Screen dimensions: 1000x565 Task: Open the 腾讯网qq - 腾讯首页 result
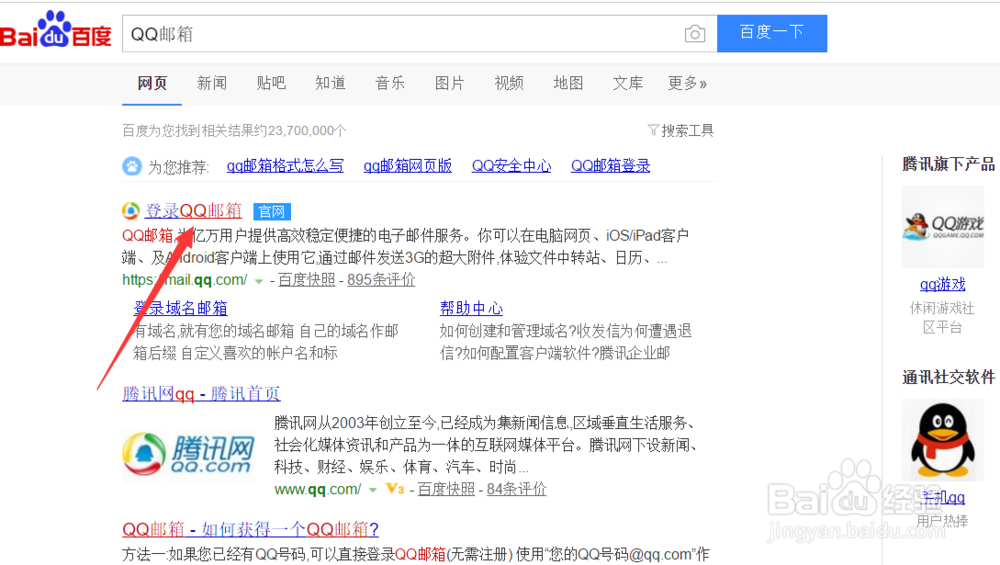[202, 393]
